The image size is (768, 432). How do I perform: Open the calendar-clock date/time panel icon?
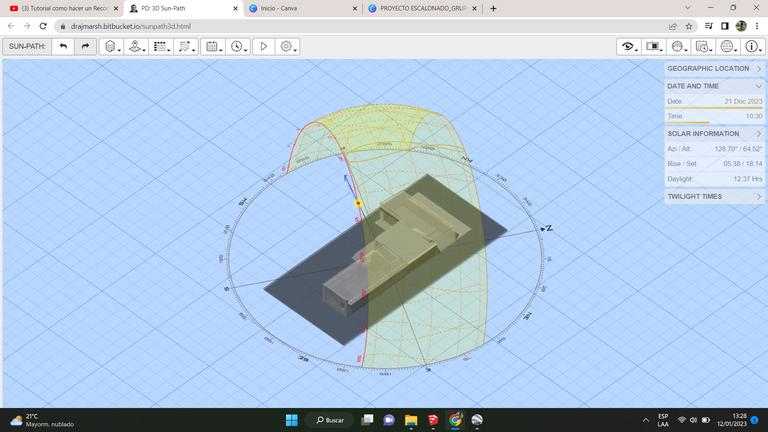(x=703, y=47)
